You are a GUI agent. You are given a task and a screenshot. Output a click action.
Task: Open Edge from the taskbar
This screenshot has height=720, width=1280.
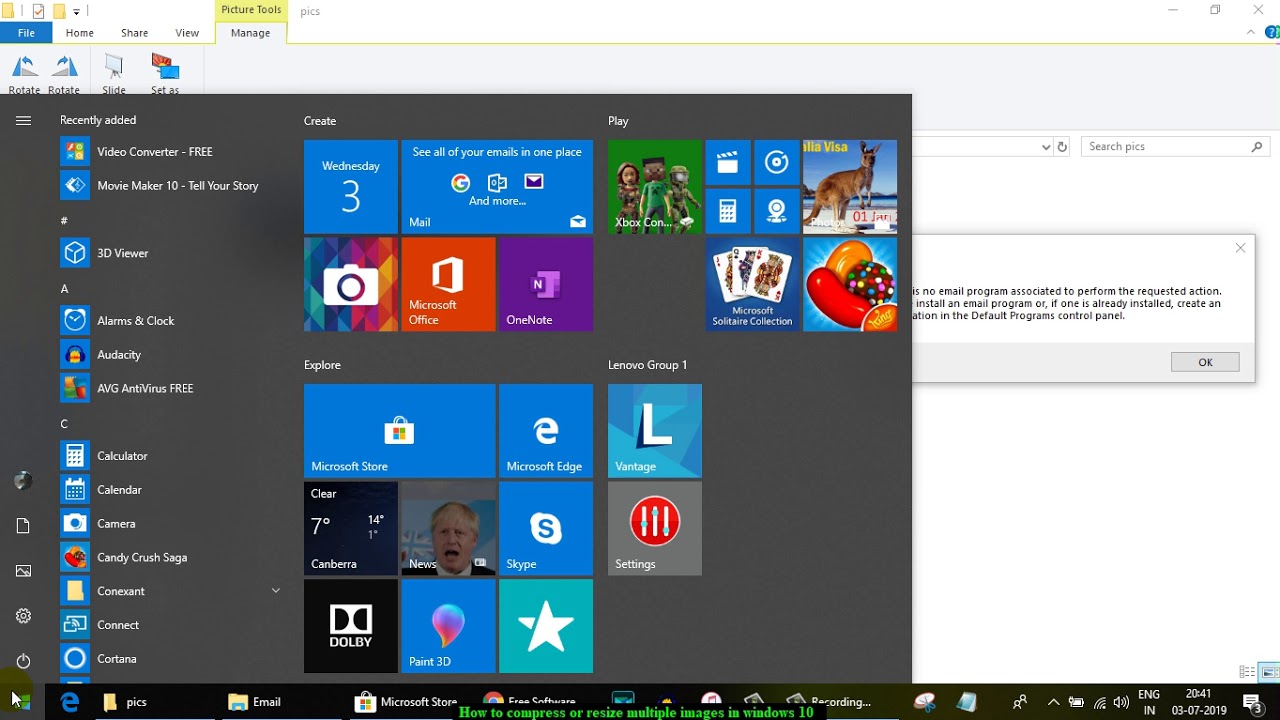pos(69,702)
